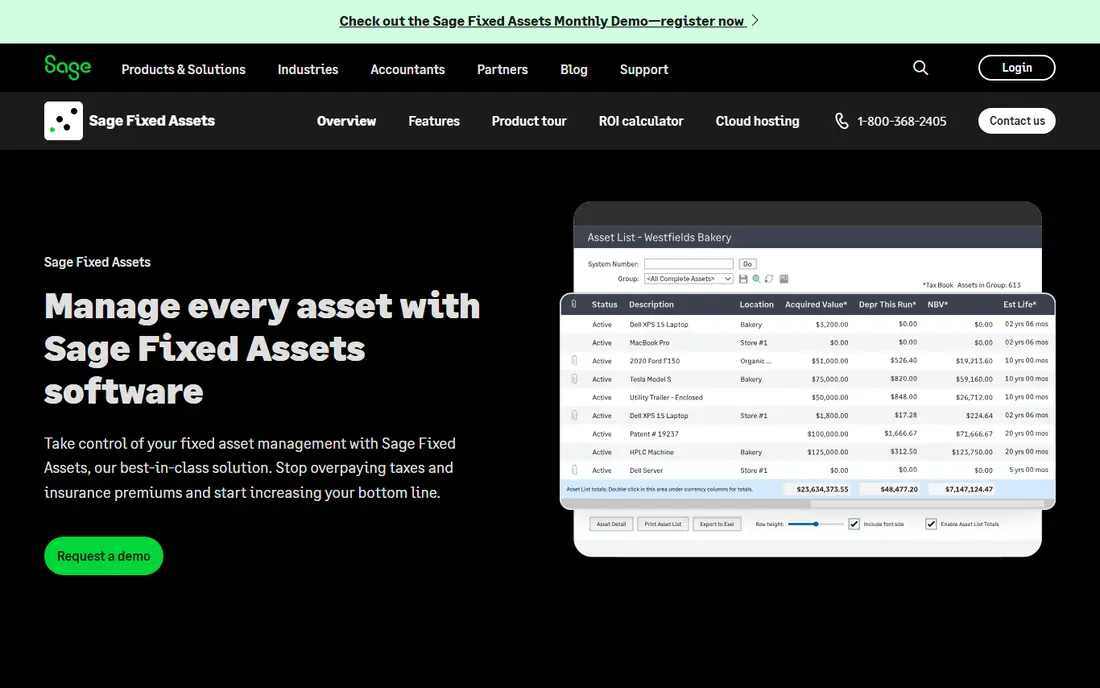This screenshot has width=1100, height=688.
Task: Click the Est Life column header
Action: point(1019,304)
